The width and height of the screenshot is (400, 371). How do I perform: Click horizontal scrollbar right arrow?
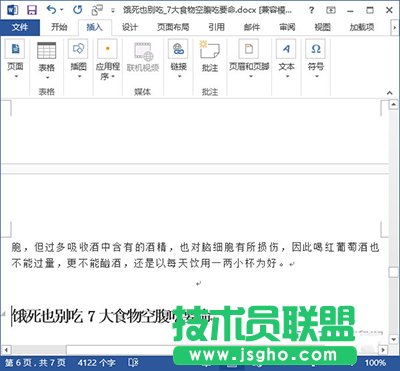tap(384, 350)
